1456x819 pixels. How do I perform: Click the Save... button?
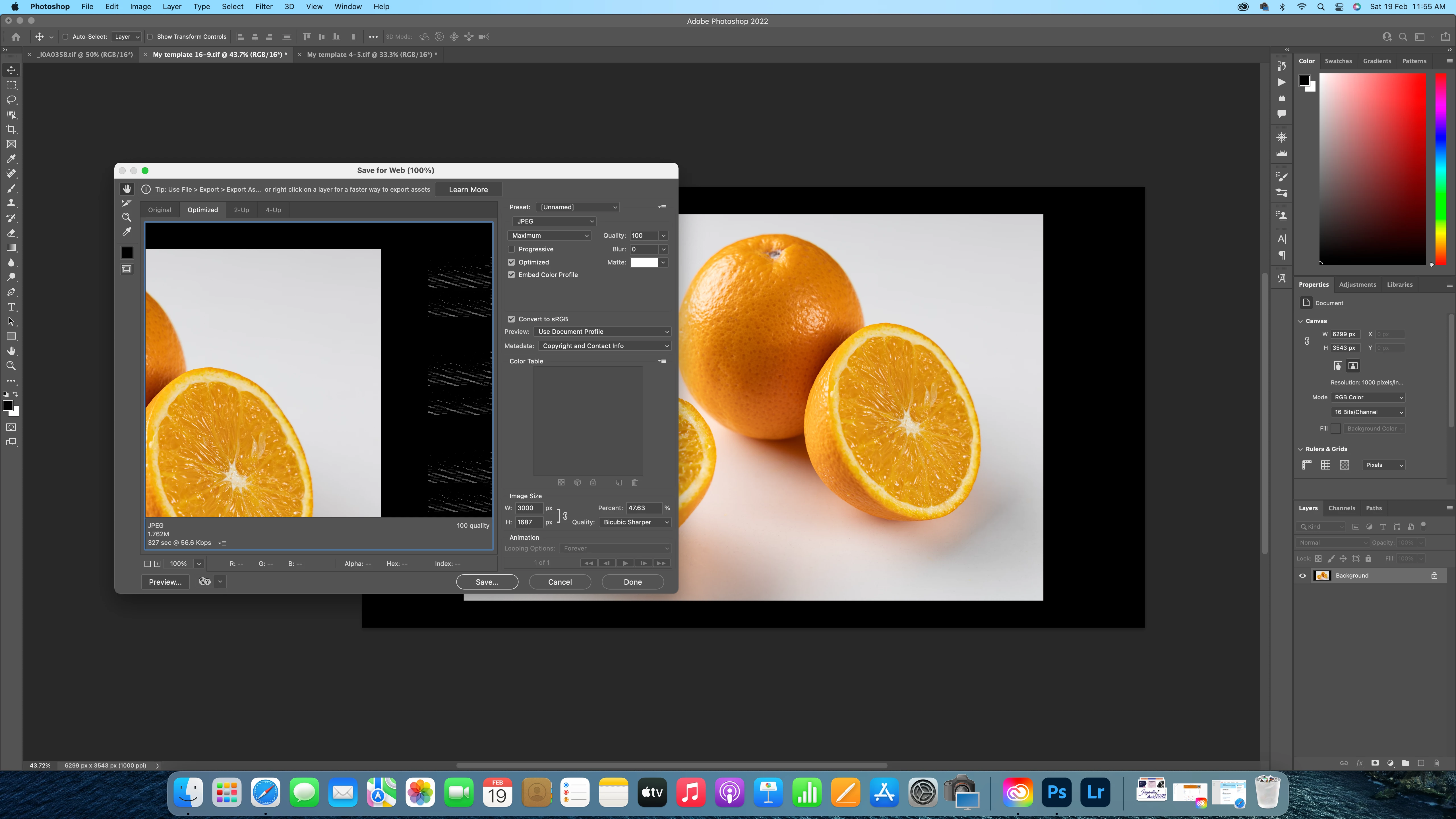click(x=487, y=582)
